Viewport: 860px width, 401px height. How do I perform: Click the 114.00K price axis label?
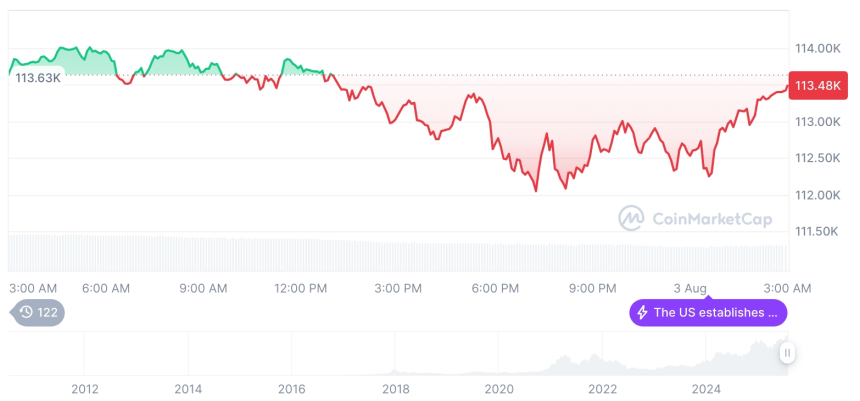click(x=817, y=49)
